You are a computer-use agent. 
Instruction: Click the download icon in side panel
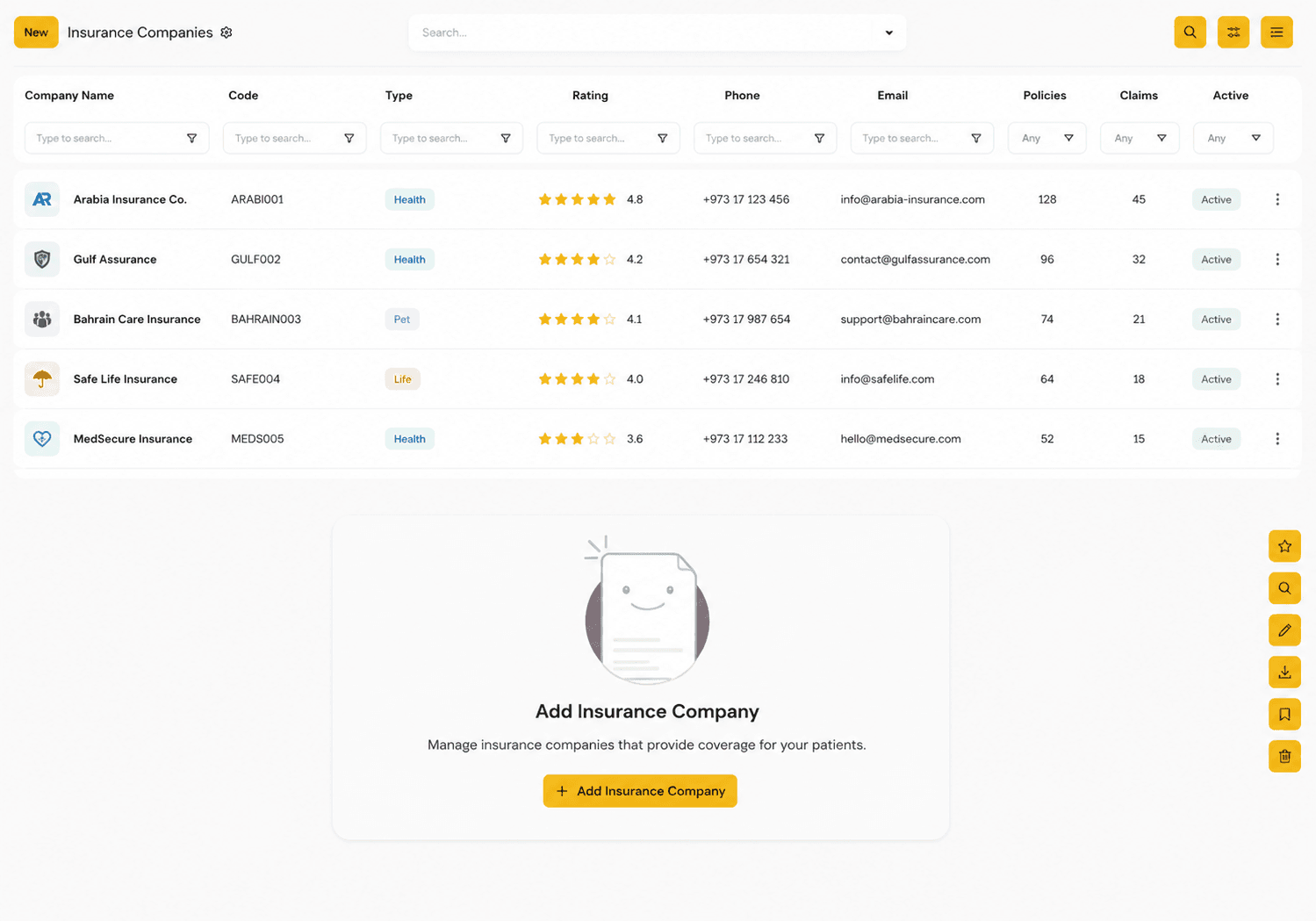coord(1284,673)
